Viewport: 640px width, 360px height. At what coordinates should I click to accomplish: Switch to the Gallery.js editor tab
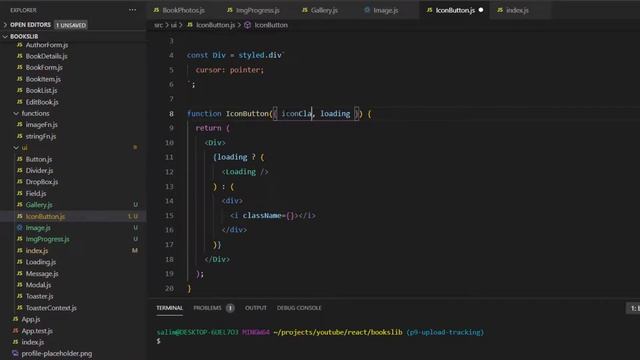pos(324,10)
